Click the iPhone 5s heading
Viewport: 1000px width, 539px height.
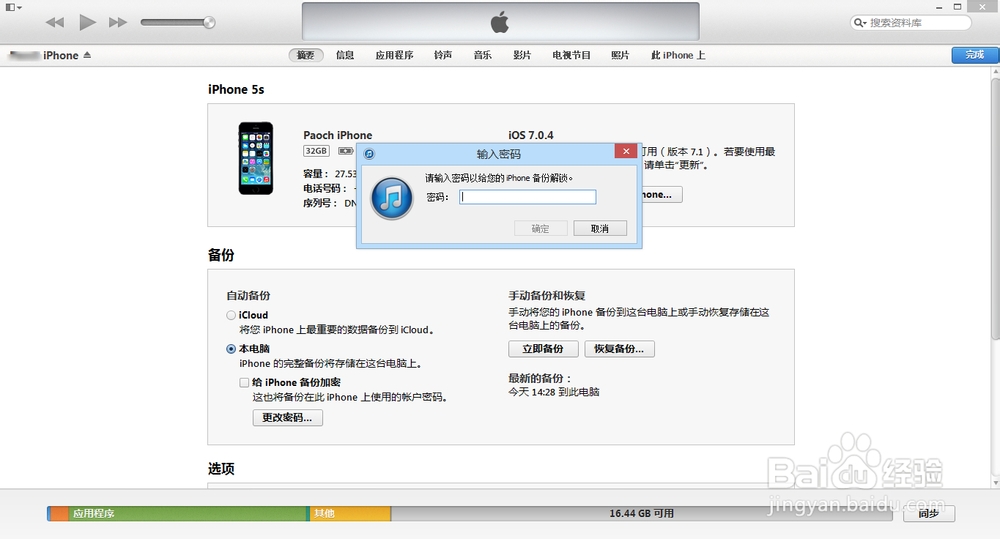pyautogui.click(x=236, y=89)
